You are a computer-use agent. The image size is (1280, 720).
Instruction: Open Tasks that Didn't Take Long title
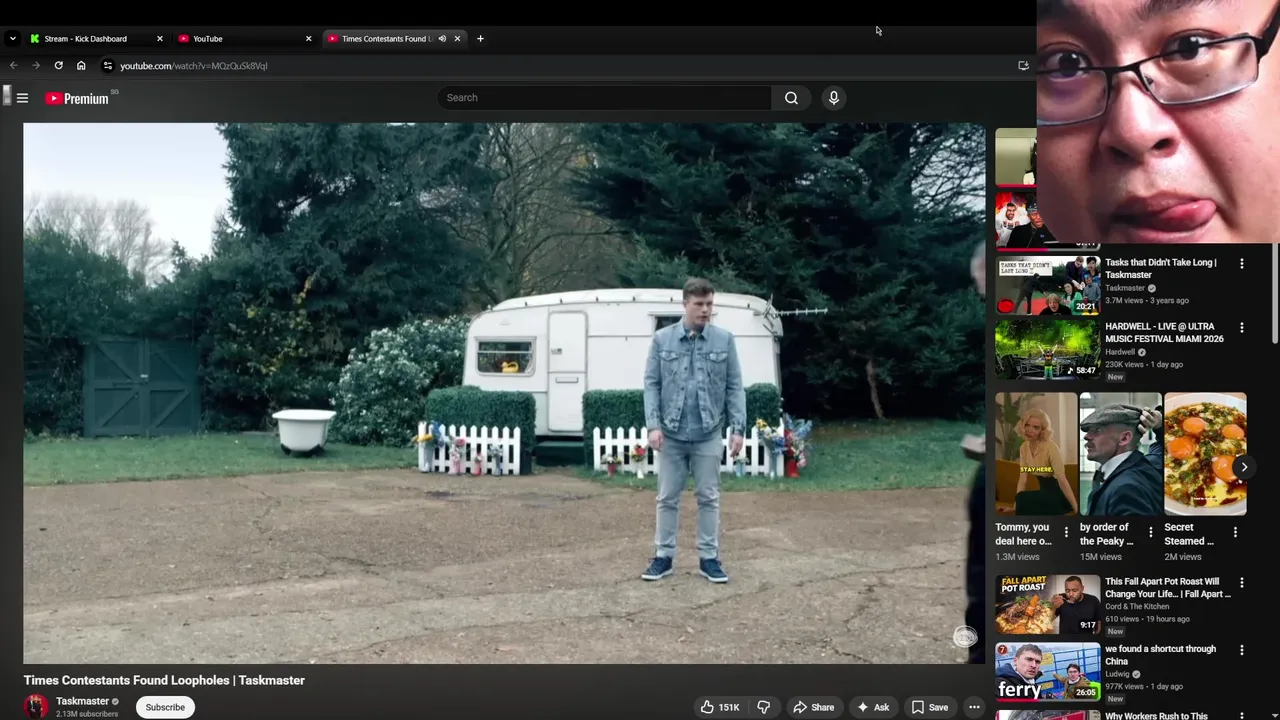point(1161,268)
